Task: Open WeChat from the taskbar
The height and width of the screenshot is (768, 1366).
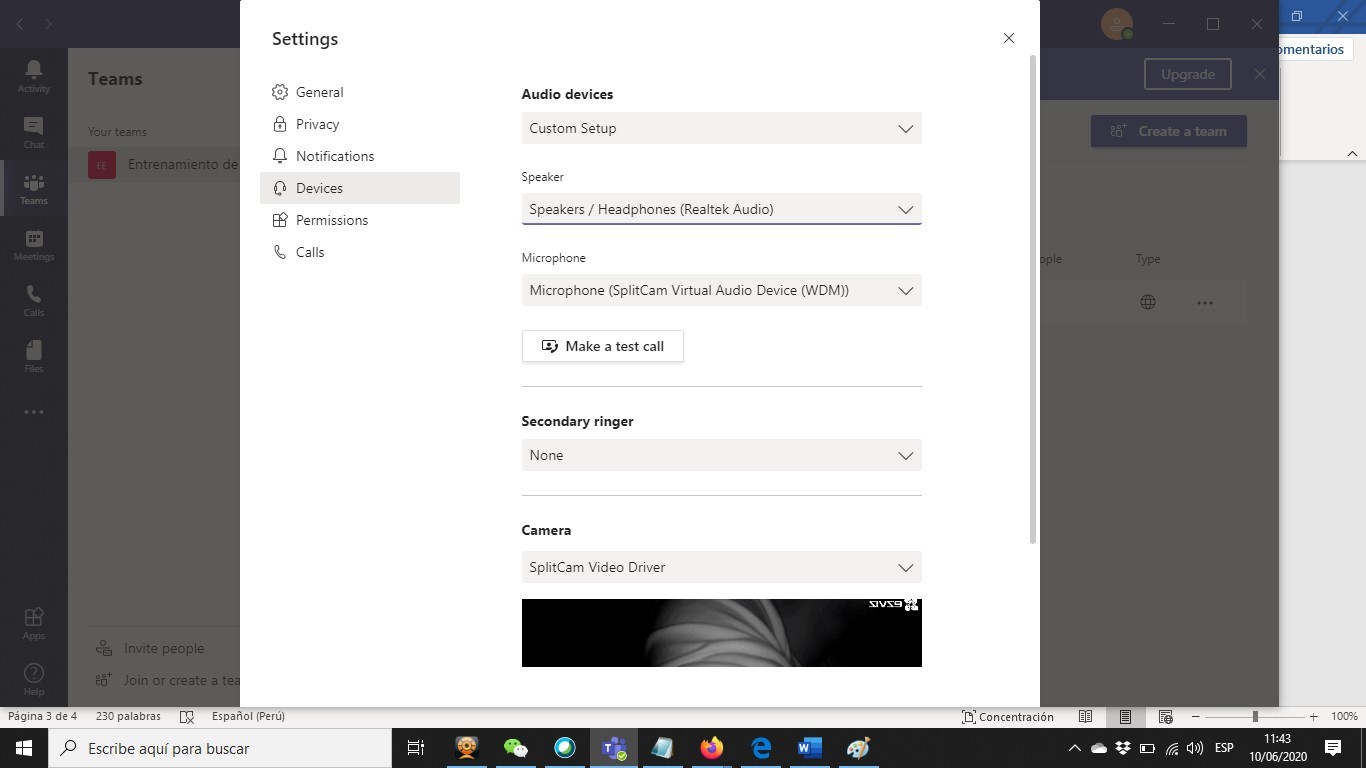Action: point(515,748)
